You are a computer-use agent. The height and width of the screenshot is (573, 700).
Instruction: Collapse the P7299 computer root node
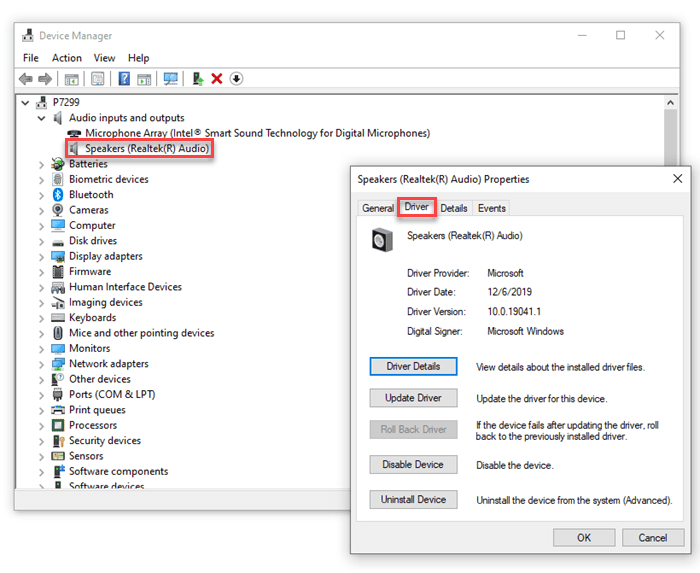coord(25,103)
